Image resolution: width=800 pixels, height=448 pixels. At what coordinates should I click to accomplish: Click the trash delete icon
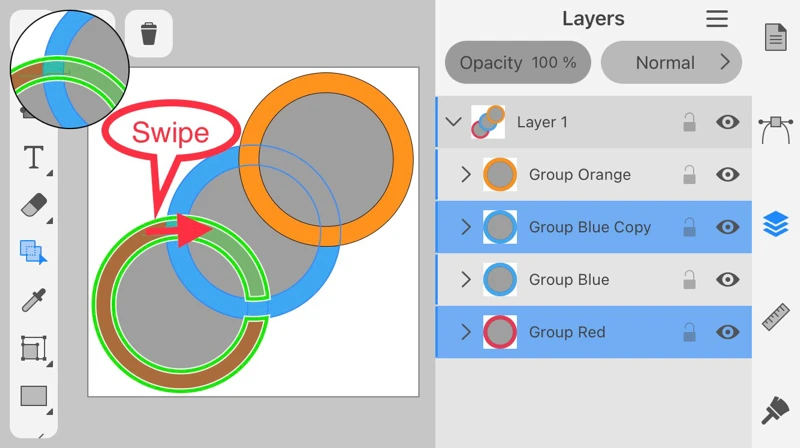149,34
